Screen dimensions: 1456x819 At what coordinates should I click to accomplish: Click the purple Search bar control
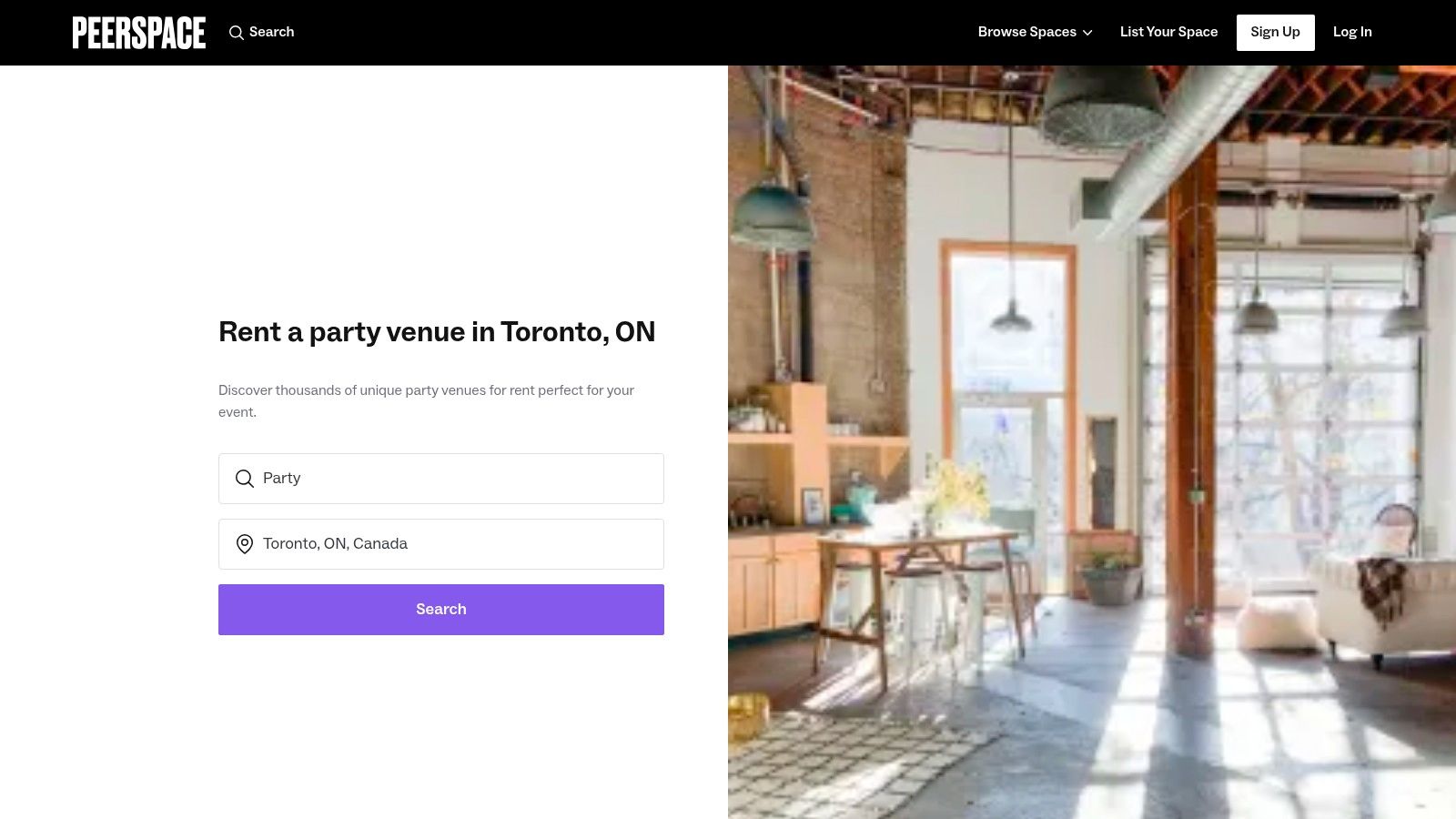(x=441, y=609)
